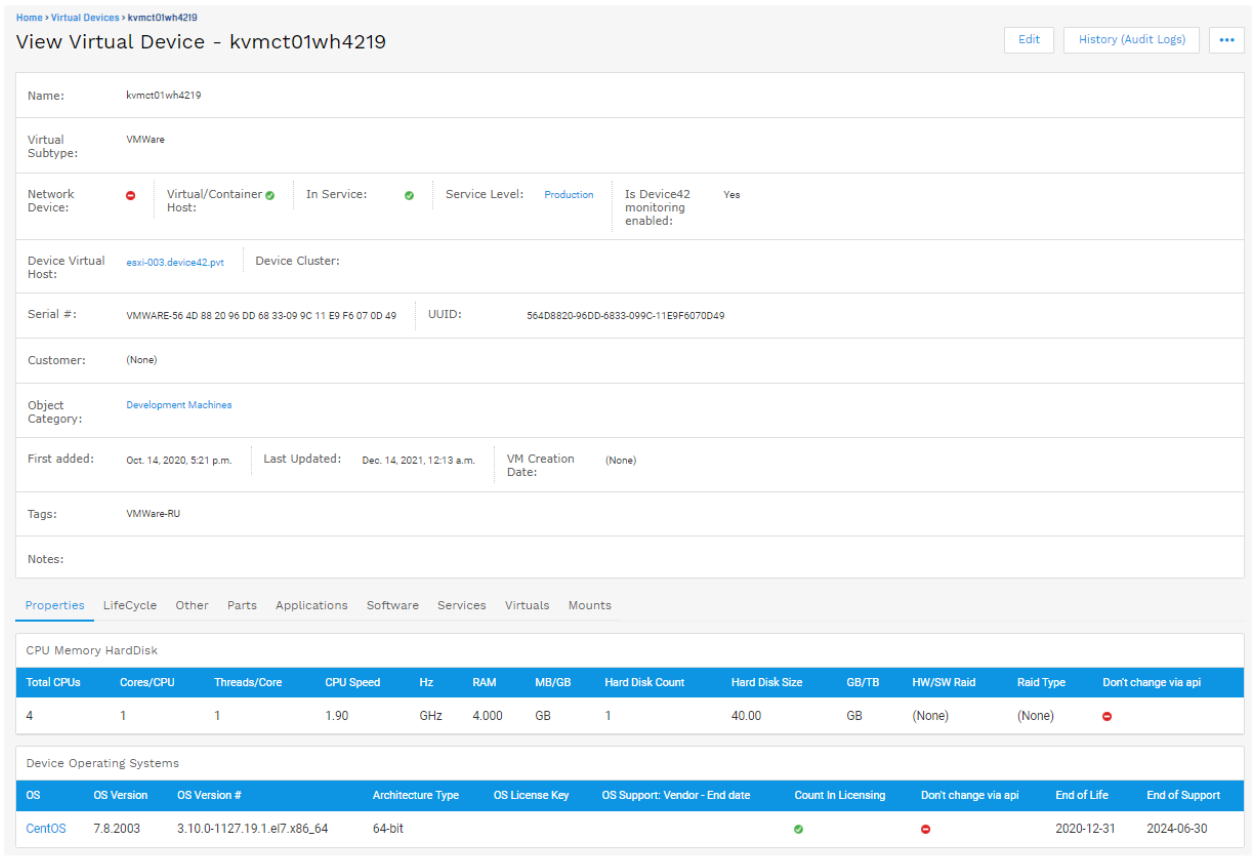
Task: Open the Services tab
Action: coord(462,605)
